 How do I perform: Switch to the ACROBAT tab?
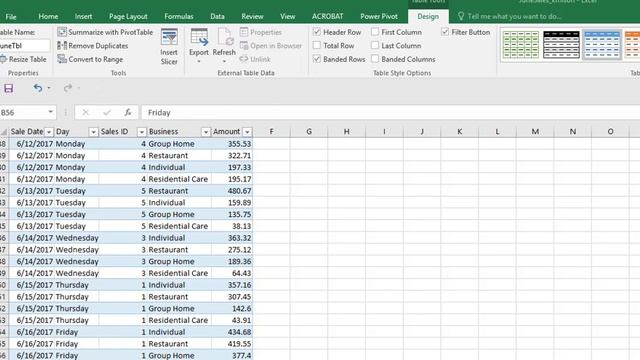(327, 16)
